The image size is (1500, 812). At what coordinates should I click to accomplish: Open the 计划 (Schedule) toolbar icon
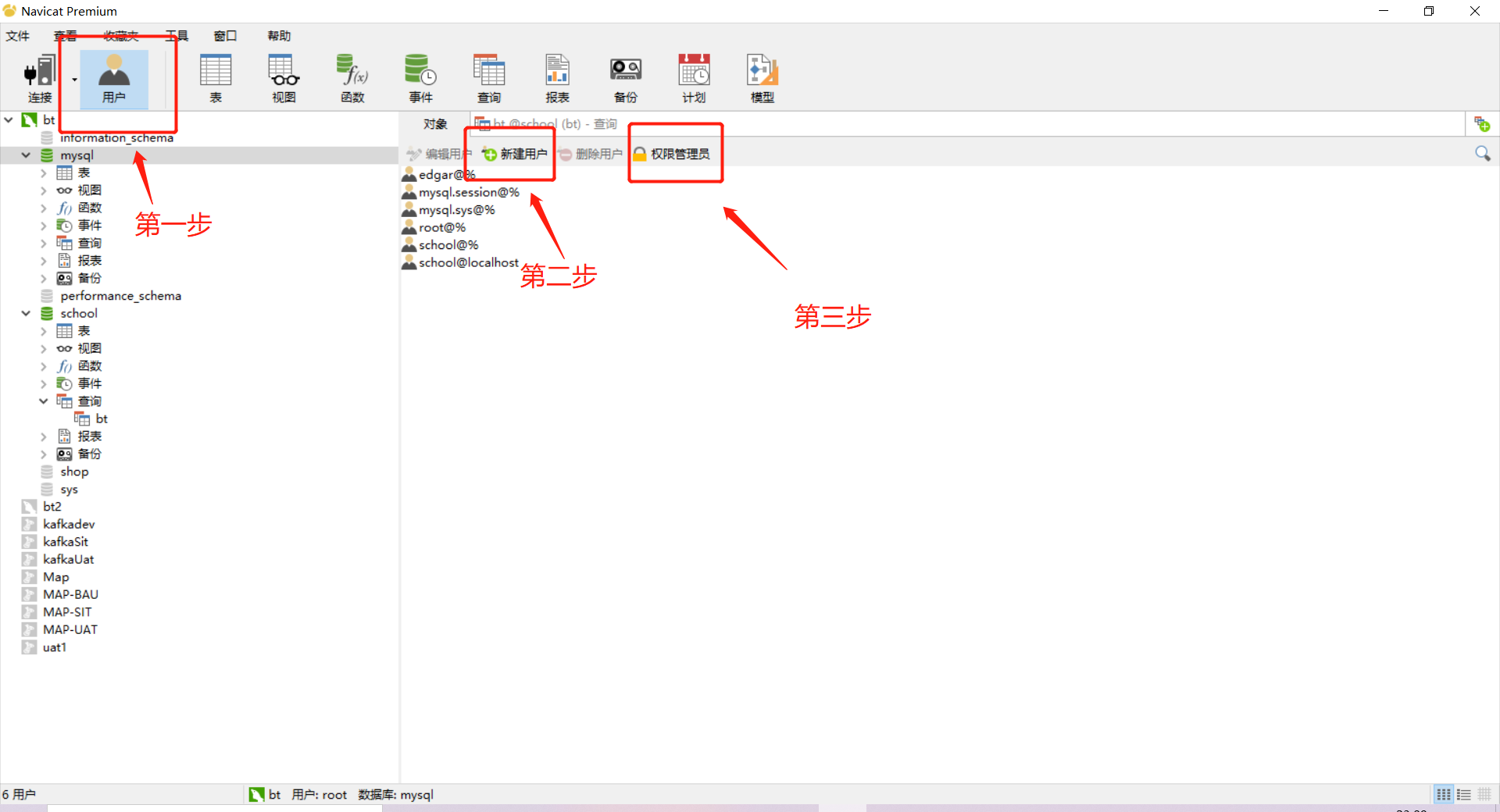(694, 79)
